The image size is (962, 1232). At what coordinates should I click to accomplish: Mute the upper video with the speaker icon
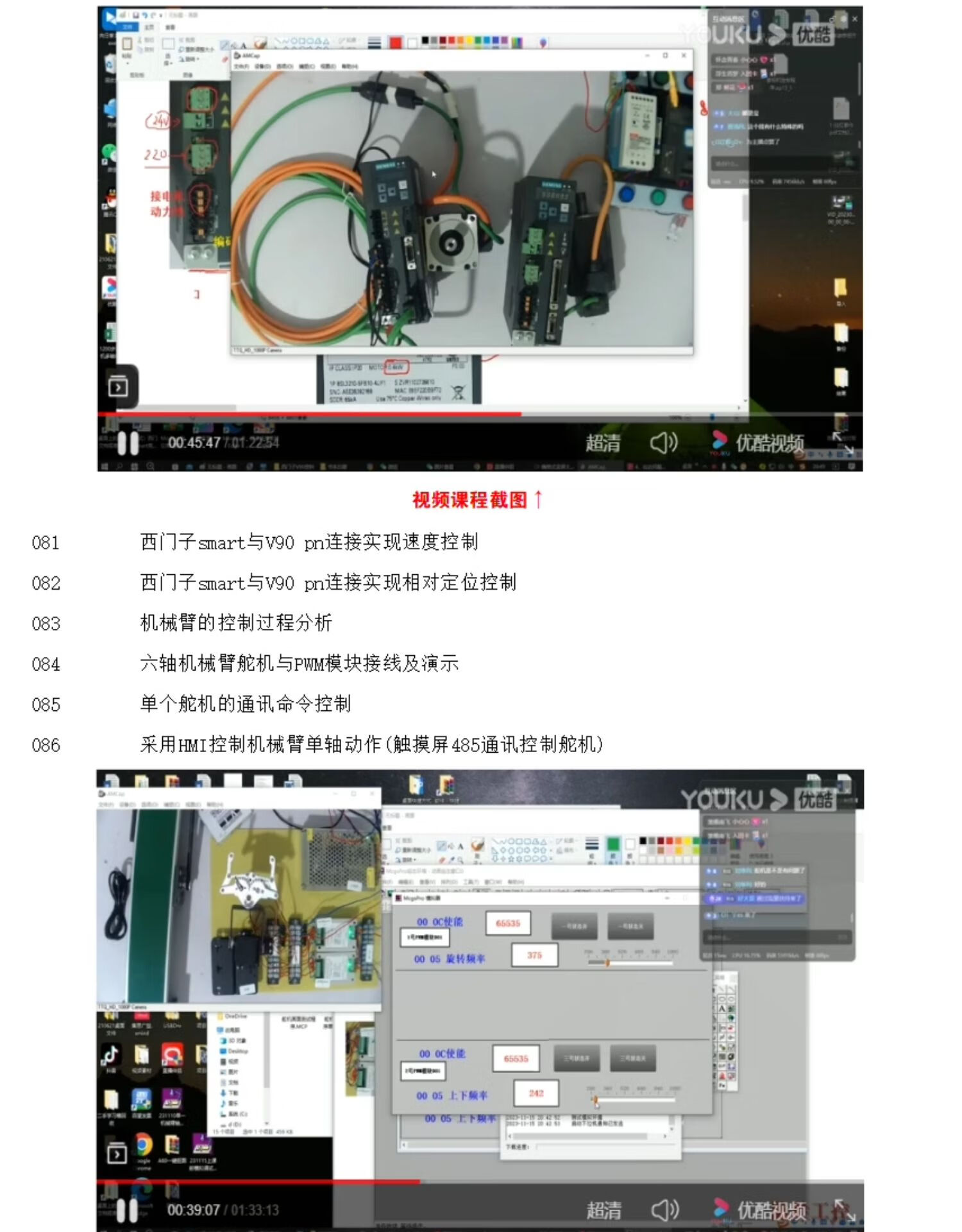pyautogui.click(x=663, y=443)
